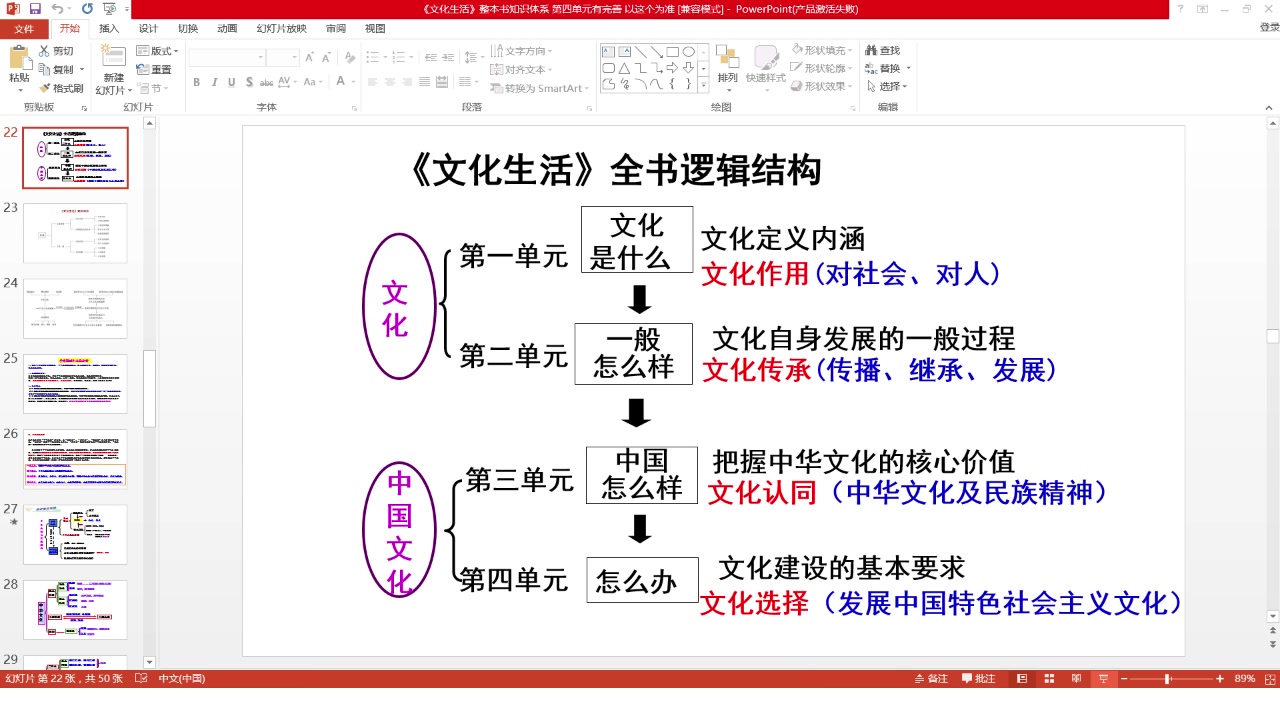Open the New Slide (新建幻灯片) dropdown

coord(129,90)
